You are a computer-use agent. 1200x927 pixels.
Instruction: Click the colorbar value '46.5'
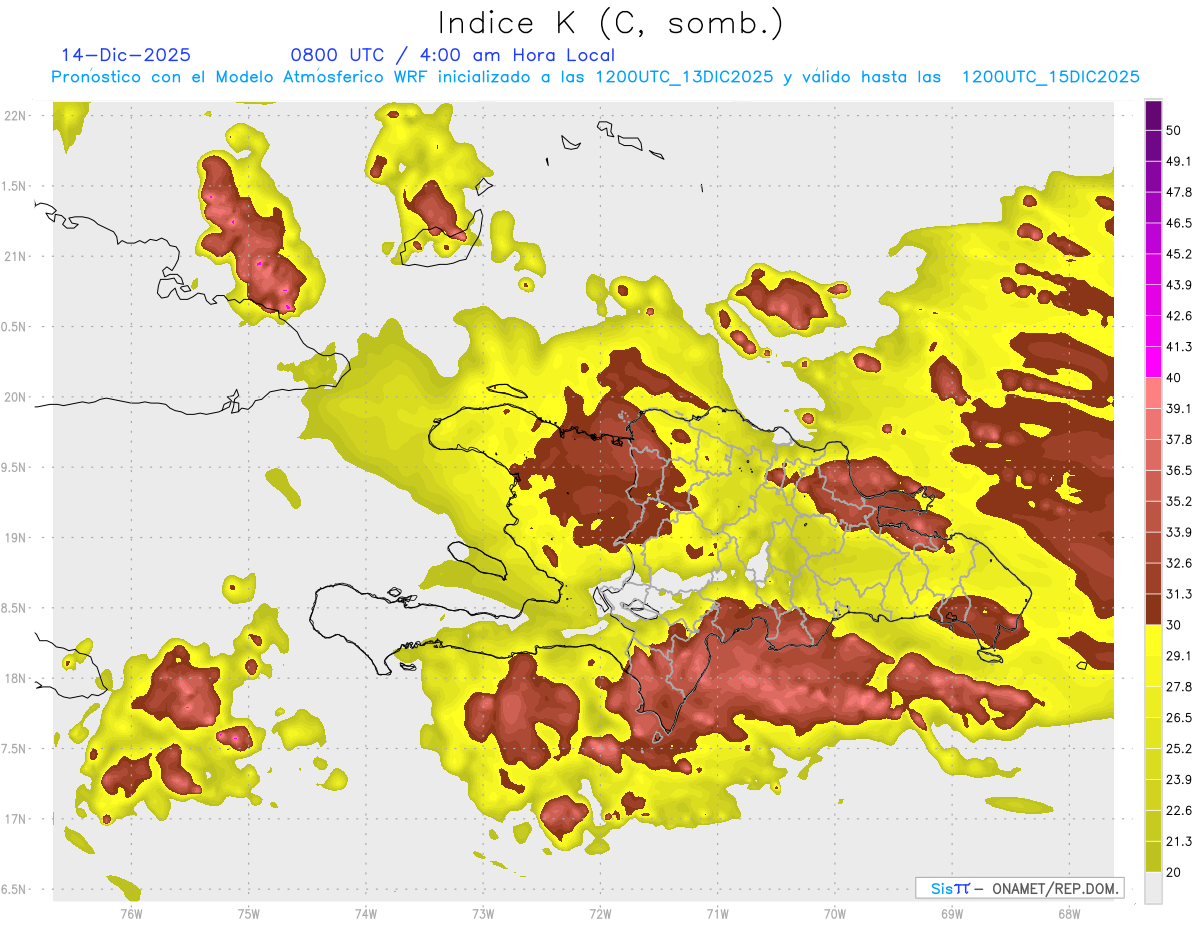click(1179, 223)
